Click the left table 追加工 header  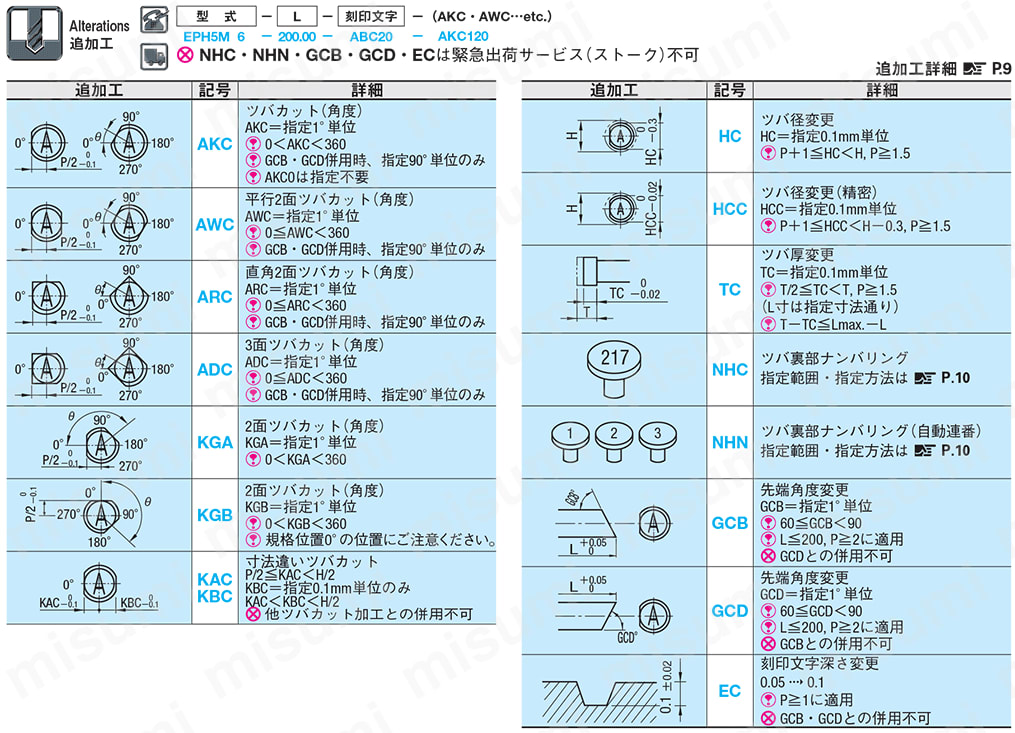99,90
